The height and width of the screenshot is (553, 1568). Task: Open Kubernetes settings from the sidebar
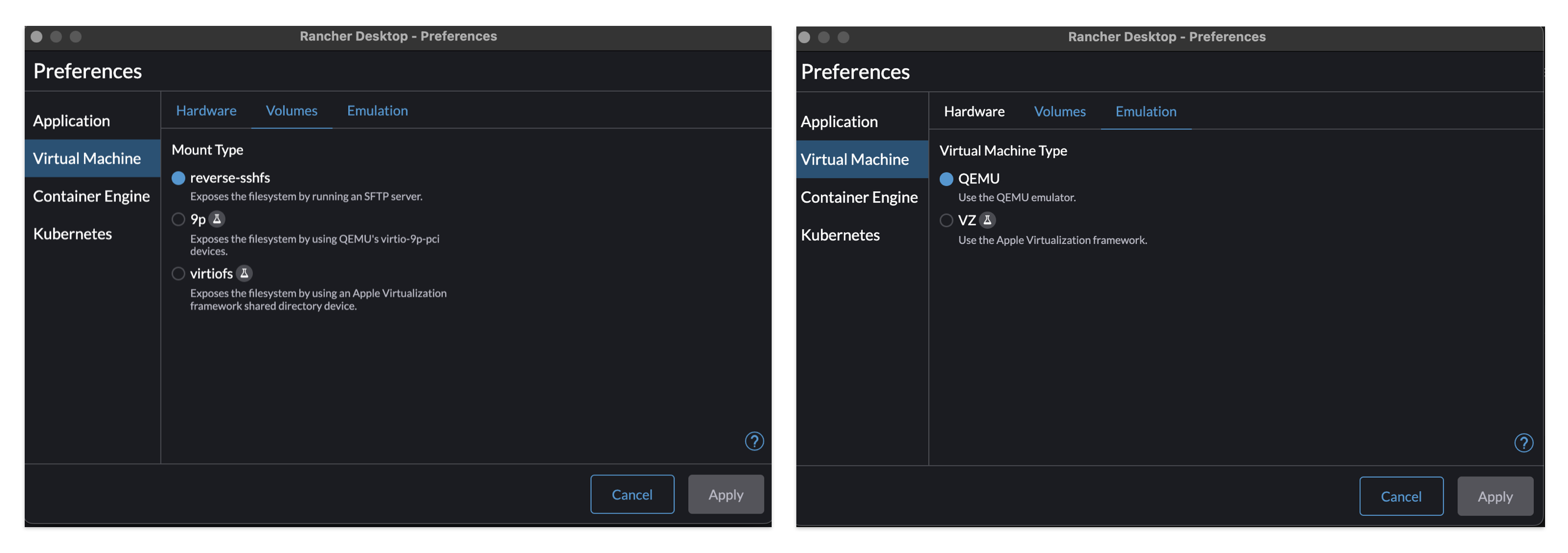pyautogui.click(x=72, y=233)
